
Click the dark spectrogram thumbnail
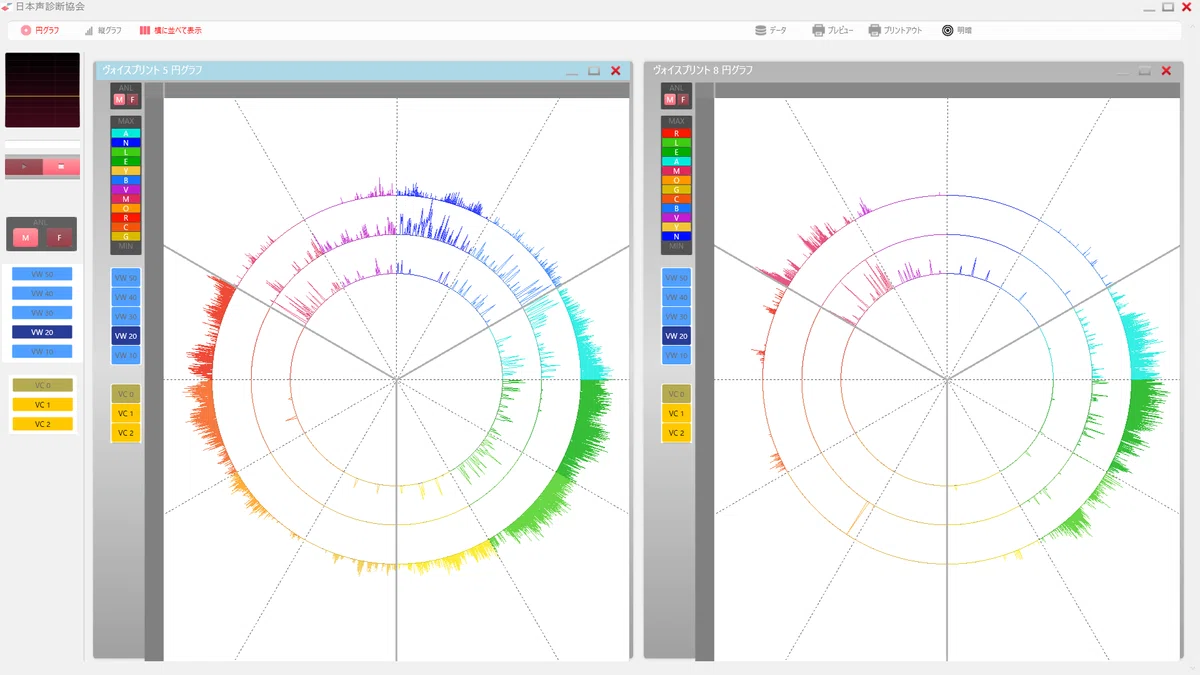(x=42, y=90)
